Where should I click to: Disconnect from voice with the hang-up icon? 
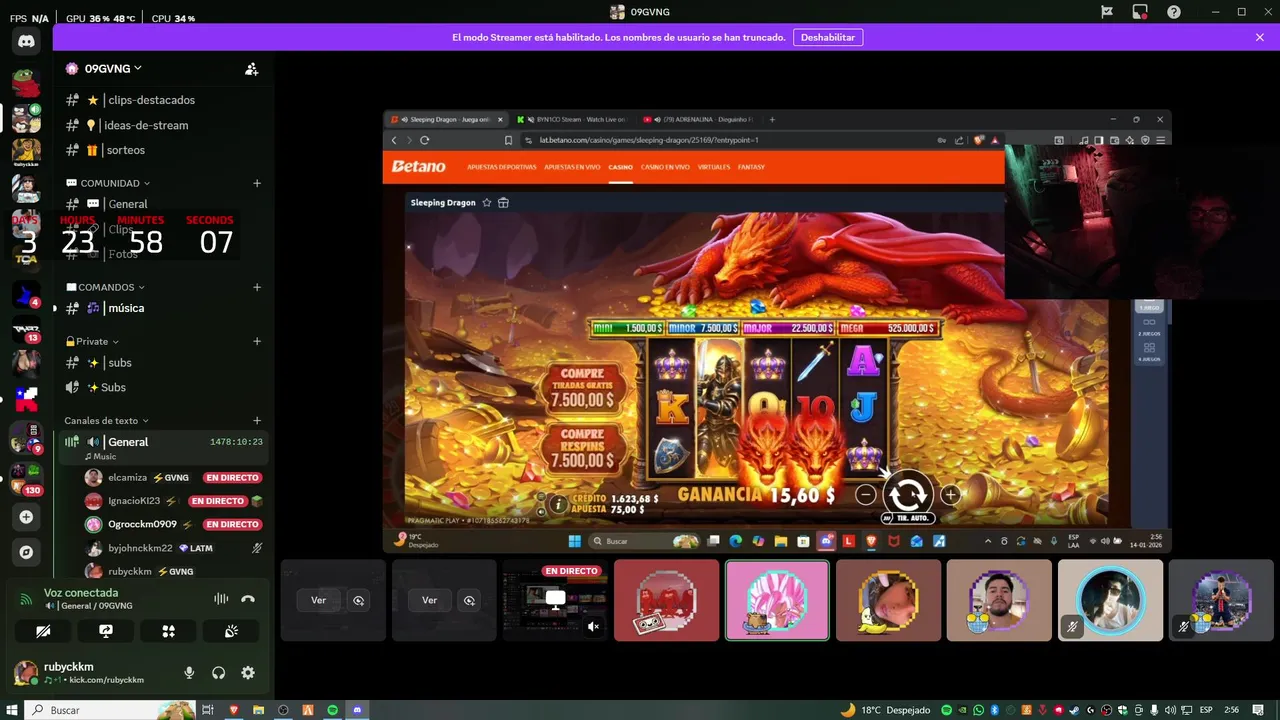coord(248,599)
